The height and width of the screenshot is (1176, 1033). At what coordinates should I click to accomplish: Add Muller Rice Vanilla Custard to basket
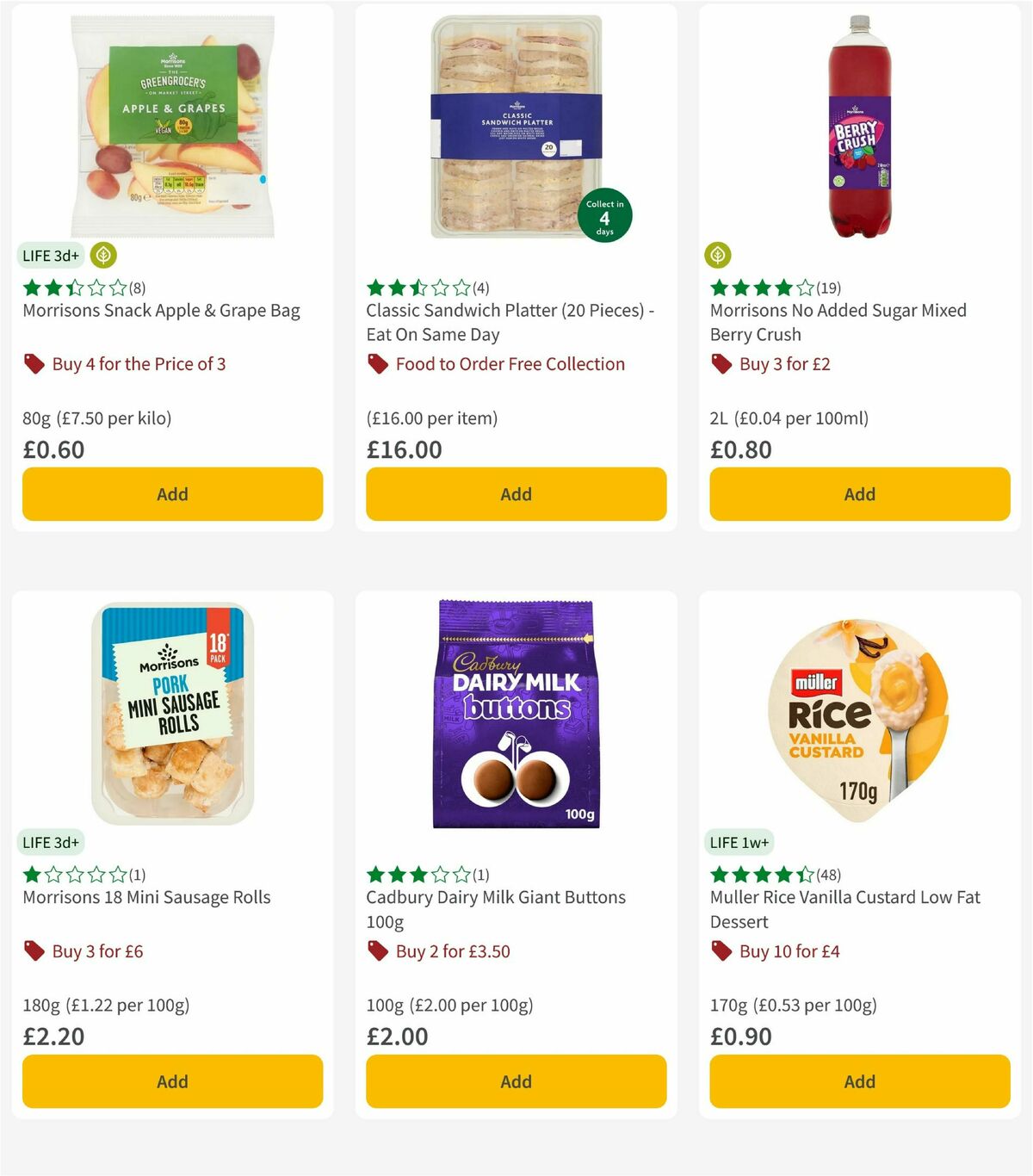pyautogui.click(x=858, y=1081)
